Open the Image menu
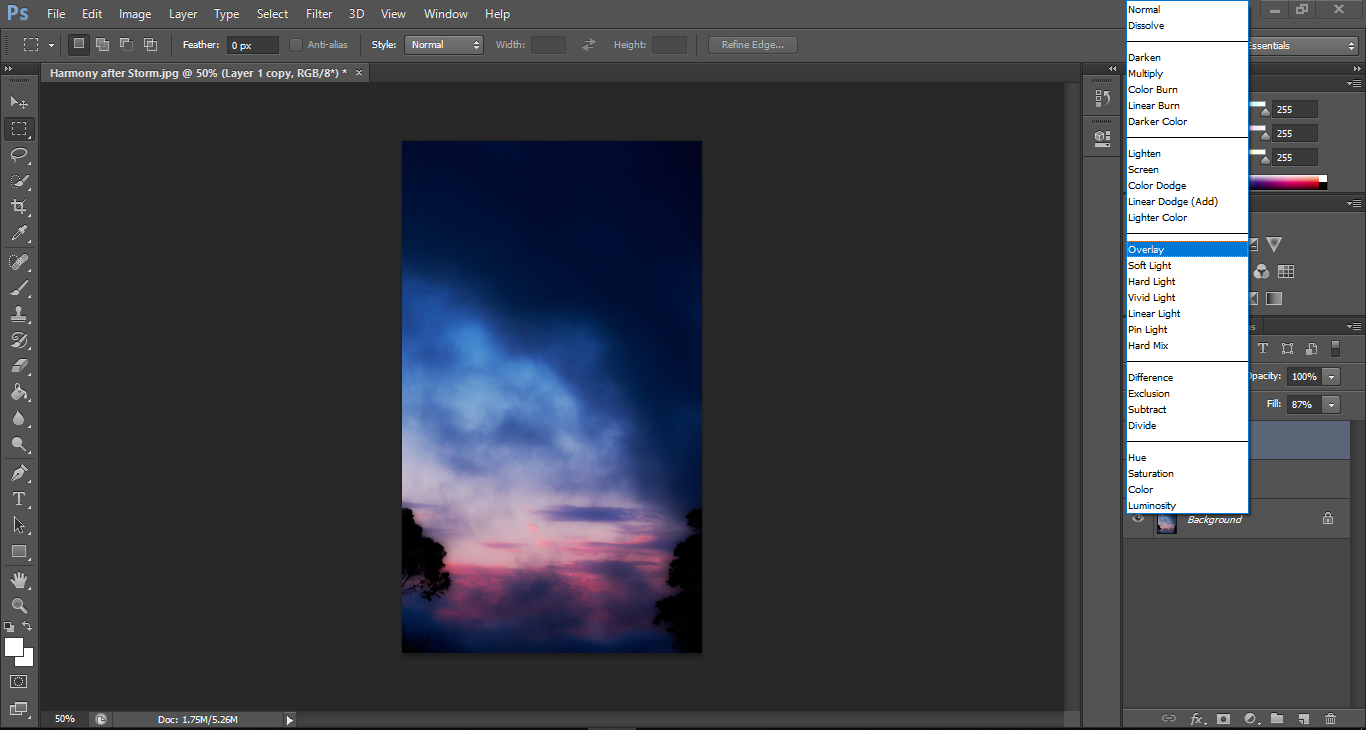The height and width of the screenshot is (730, 1366). tap(135, 14)
